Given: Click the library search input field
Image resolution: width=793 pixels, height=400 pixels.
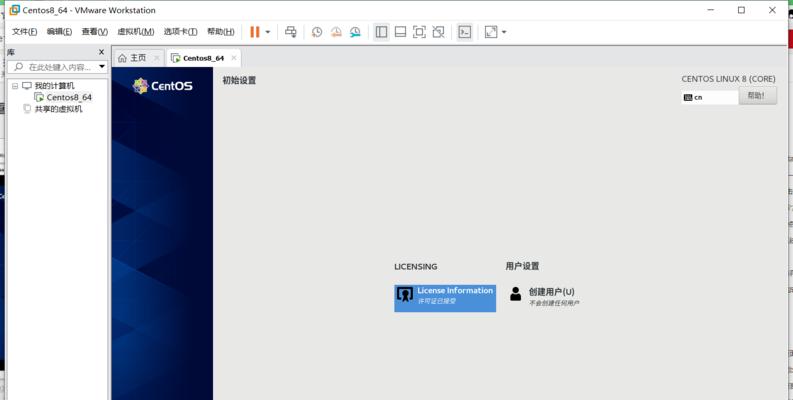Looking at the screenshot, I should 53,67.
